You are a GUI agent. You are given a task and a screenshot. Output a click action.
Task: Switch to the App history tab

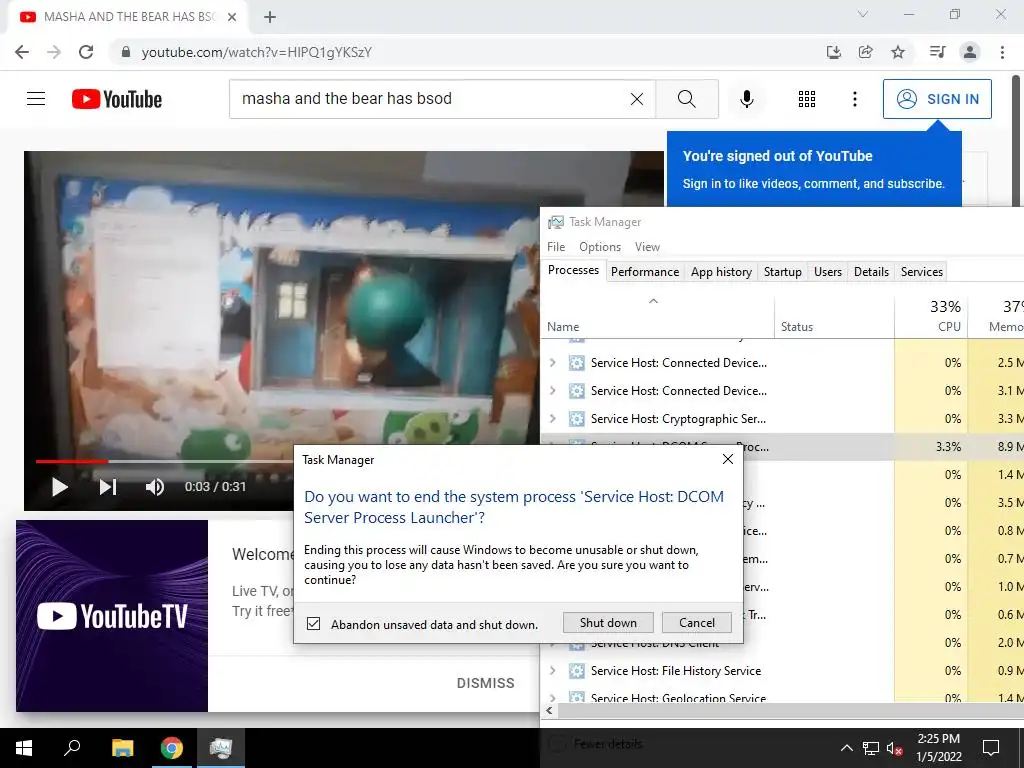point(721,272)
